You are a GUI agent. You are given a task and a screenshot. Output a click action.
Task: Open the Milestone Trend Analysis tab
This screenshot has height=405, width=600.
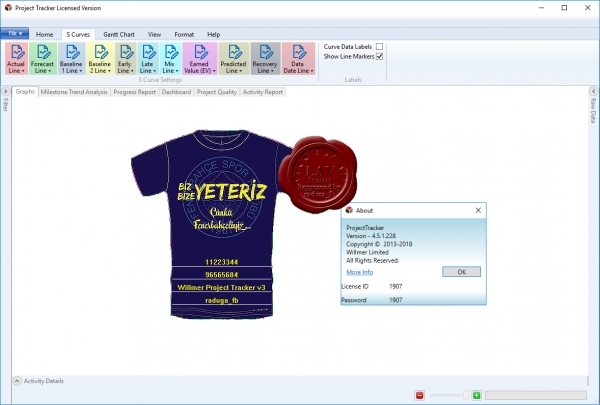(74, 92)
